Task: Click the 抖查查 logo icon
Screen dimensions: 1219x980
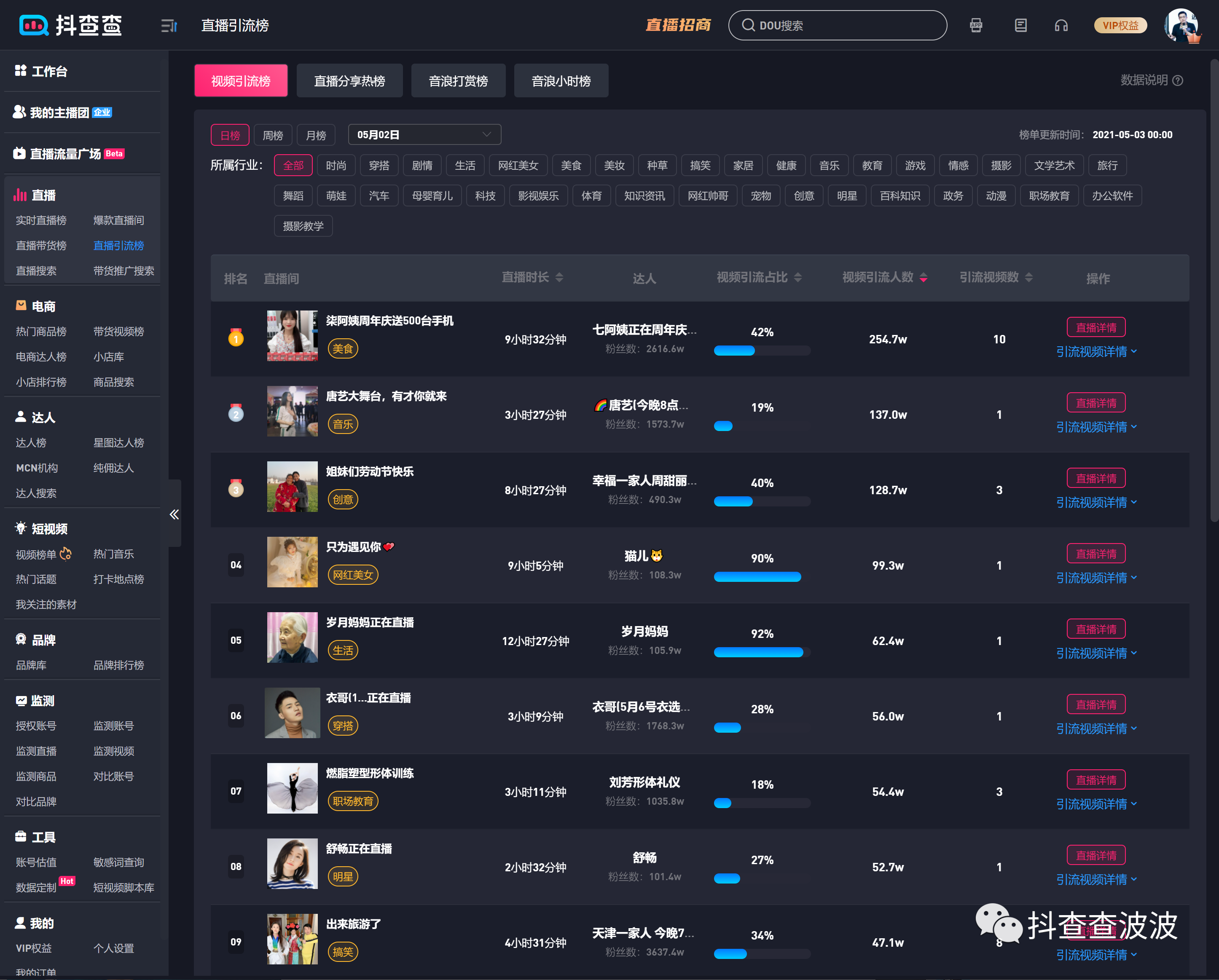Action: coord(34,25)
